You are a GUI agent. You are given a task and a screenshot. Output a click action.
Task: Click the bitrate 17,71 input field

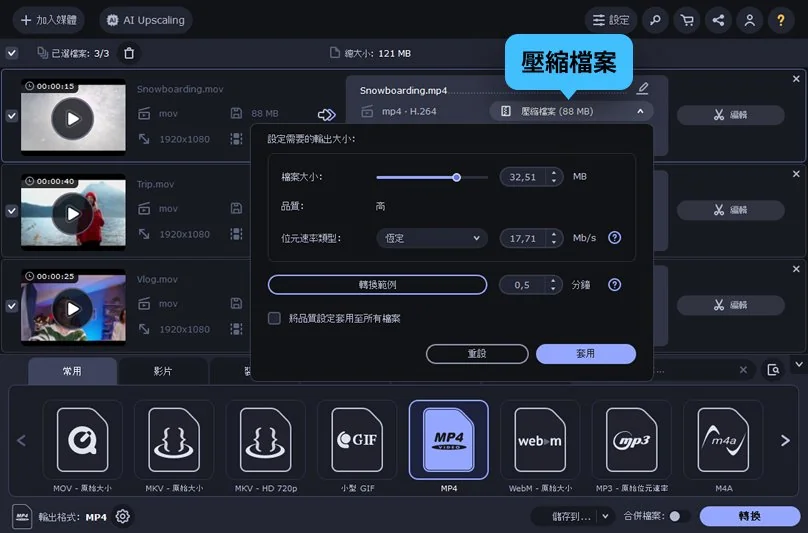point(524,238)
